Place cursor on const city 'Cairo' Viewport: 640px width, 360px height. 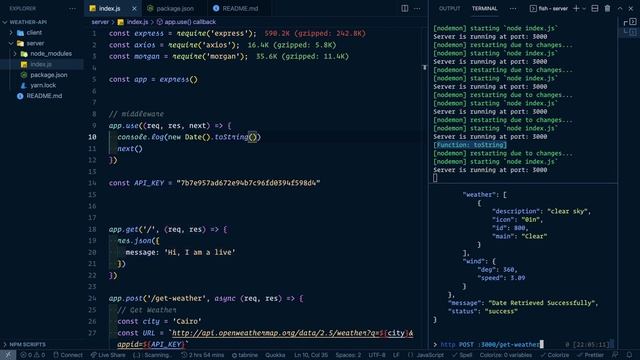pyautogui.click(x=159, y=322)
